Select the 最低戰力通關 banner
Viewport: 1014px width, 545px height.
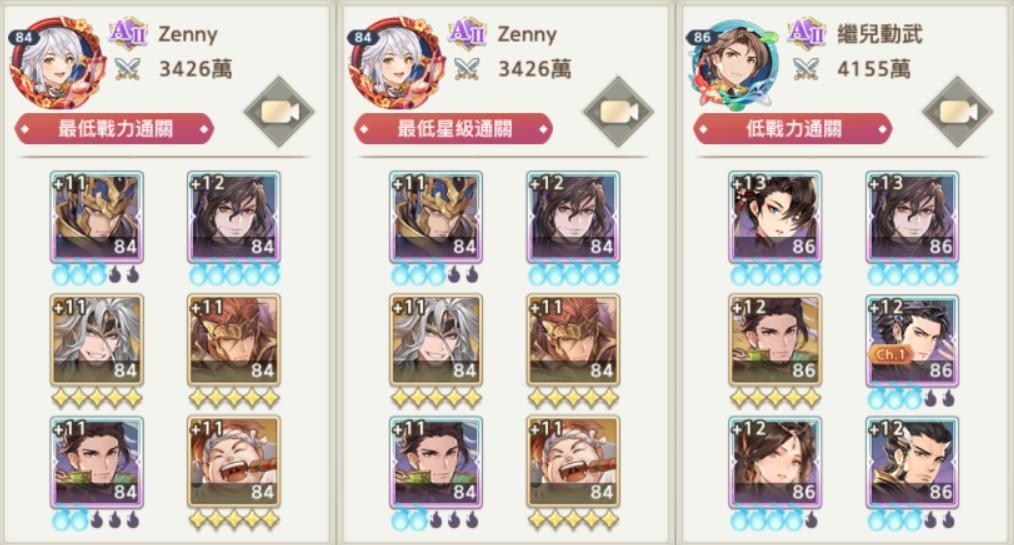click(114, 129)
